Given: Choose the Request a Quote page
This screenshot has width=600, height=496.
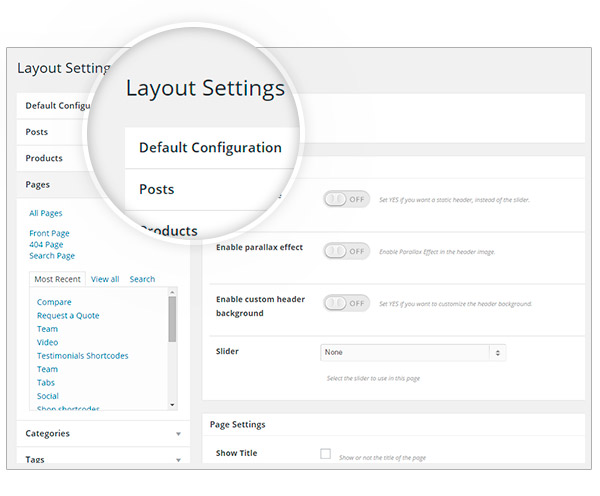Looking at the screenshot, I should coord(68,315).
